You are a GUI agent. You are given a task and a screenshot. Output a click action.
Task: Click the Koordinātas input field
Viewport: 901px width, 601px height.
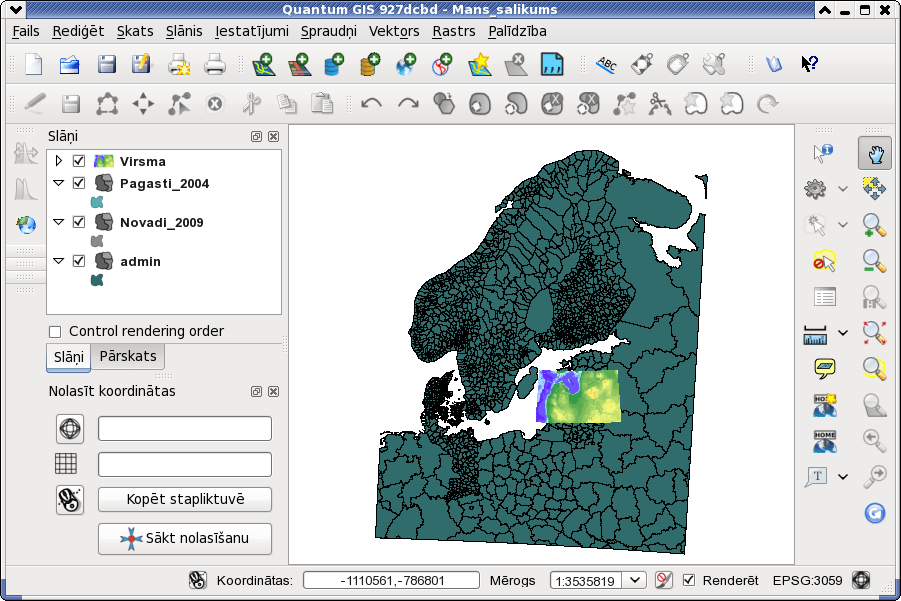click(391, 580)
